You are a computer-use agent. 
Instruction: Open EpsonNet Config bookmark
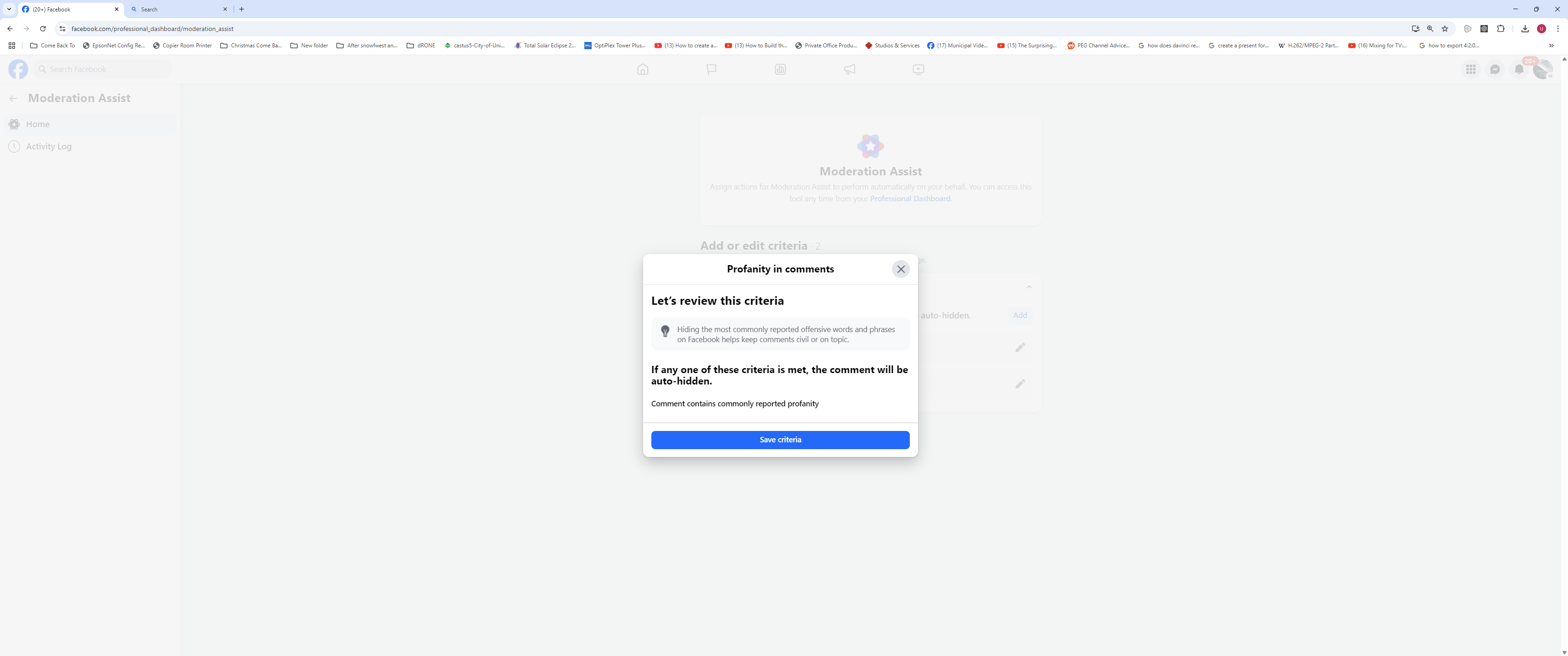(x=114, y=46)
